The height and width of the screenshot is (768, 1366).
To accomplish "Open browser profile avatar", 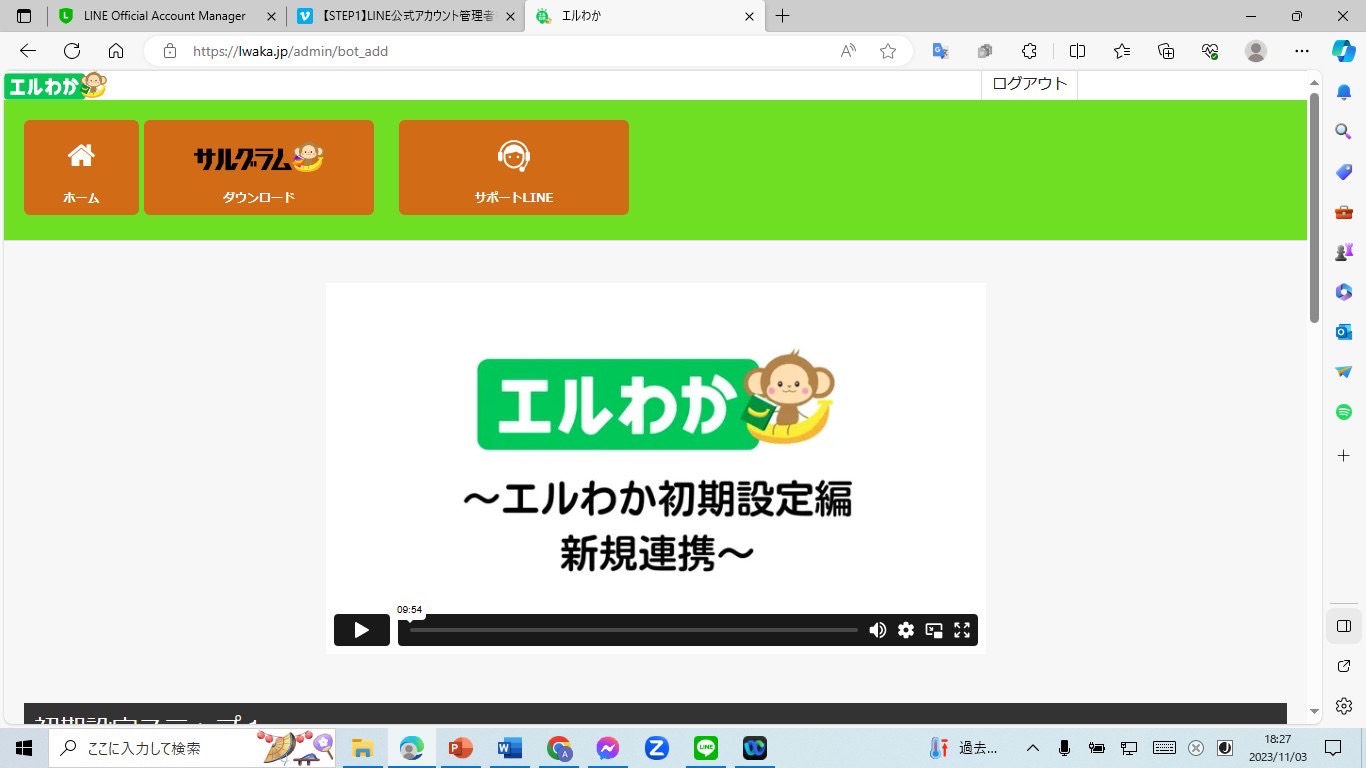I will coord(1256,51).
